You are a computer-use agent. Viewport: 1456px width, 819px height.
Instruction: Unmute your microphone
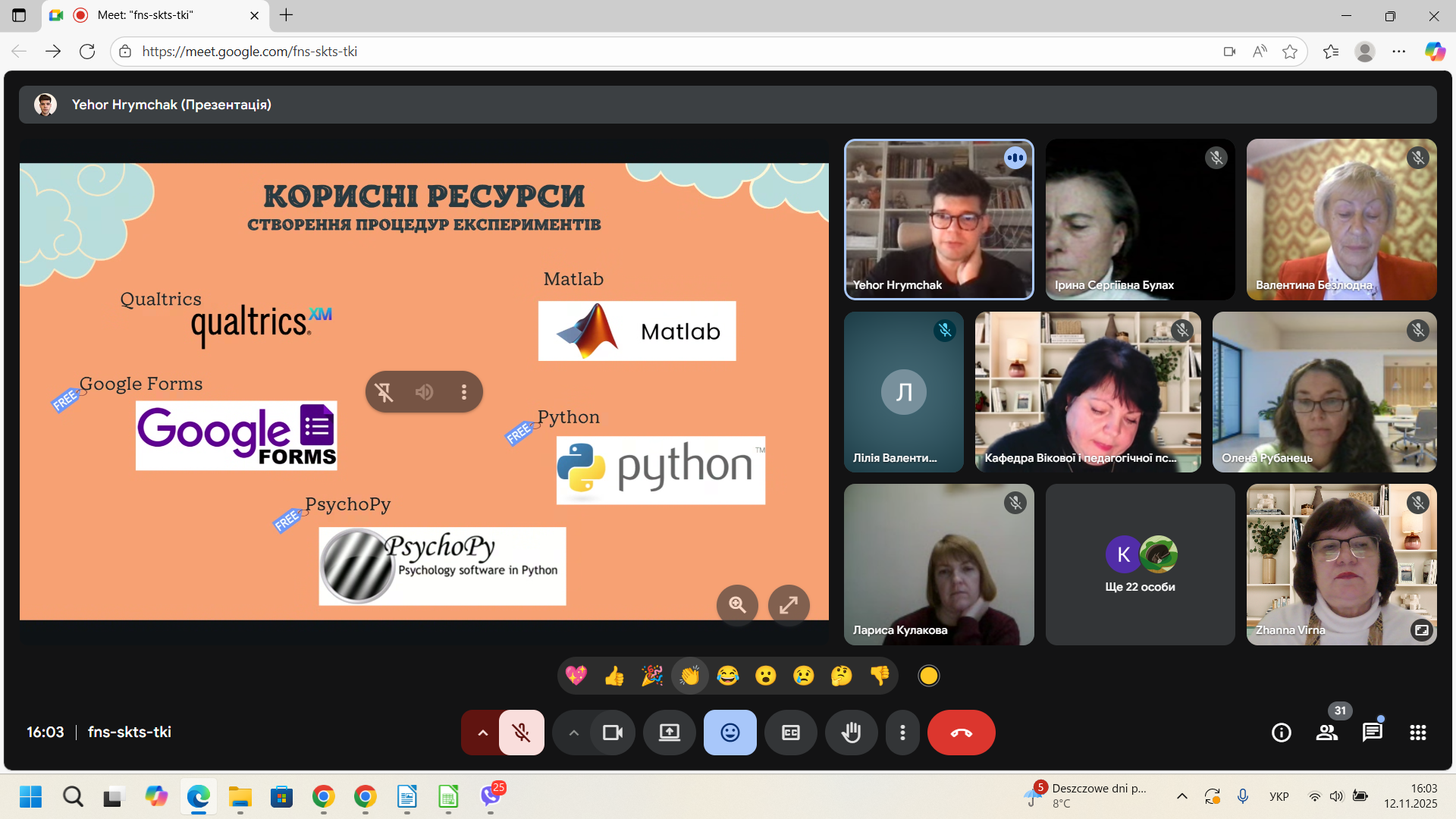(x=522, y=733)
